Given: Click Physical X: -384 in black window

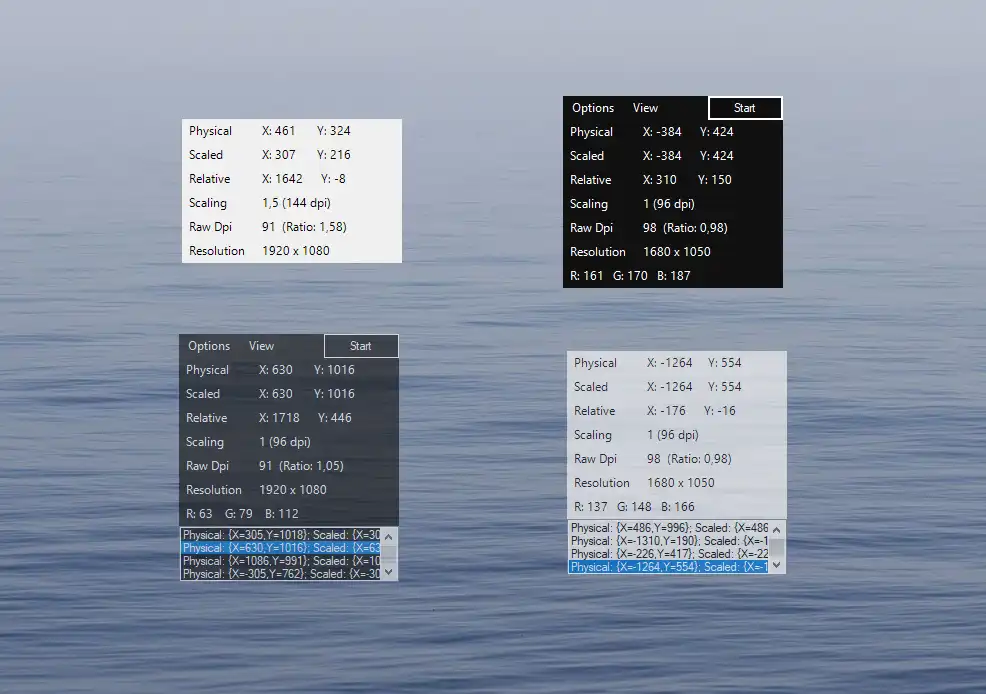Looking at the screenshot, I should [x=662, y=132].
